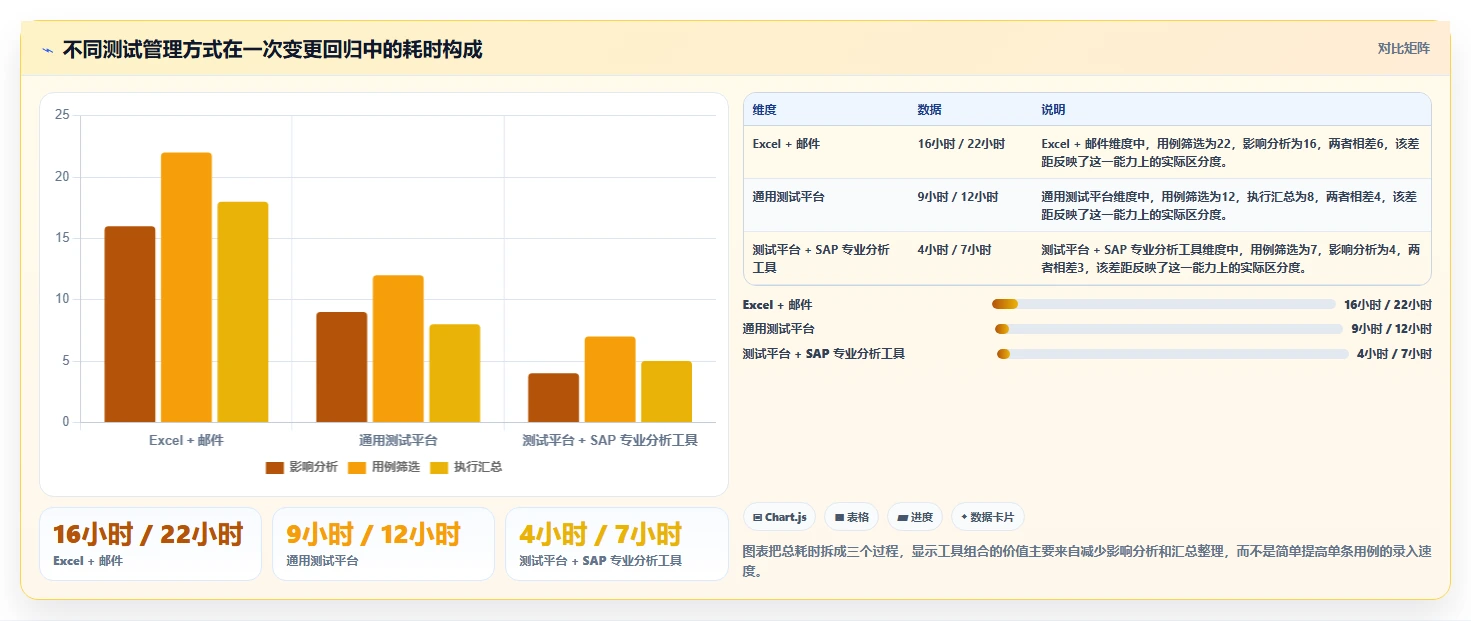Click the table cell 4小时 / 7小时
This screenshot has height=621, width=1471.
pos(954,250)
